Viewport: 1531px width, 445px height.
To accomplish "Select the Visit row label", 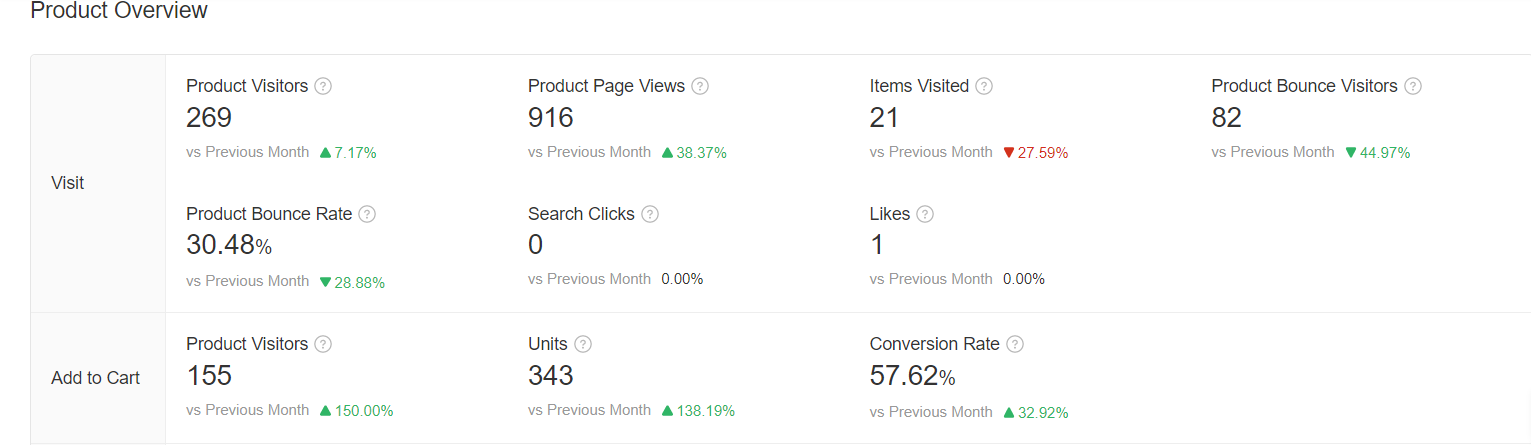I will coord(68,183).
